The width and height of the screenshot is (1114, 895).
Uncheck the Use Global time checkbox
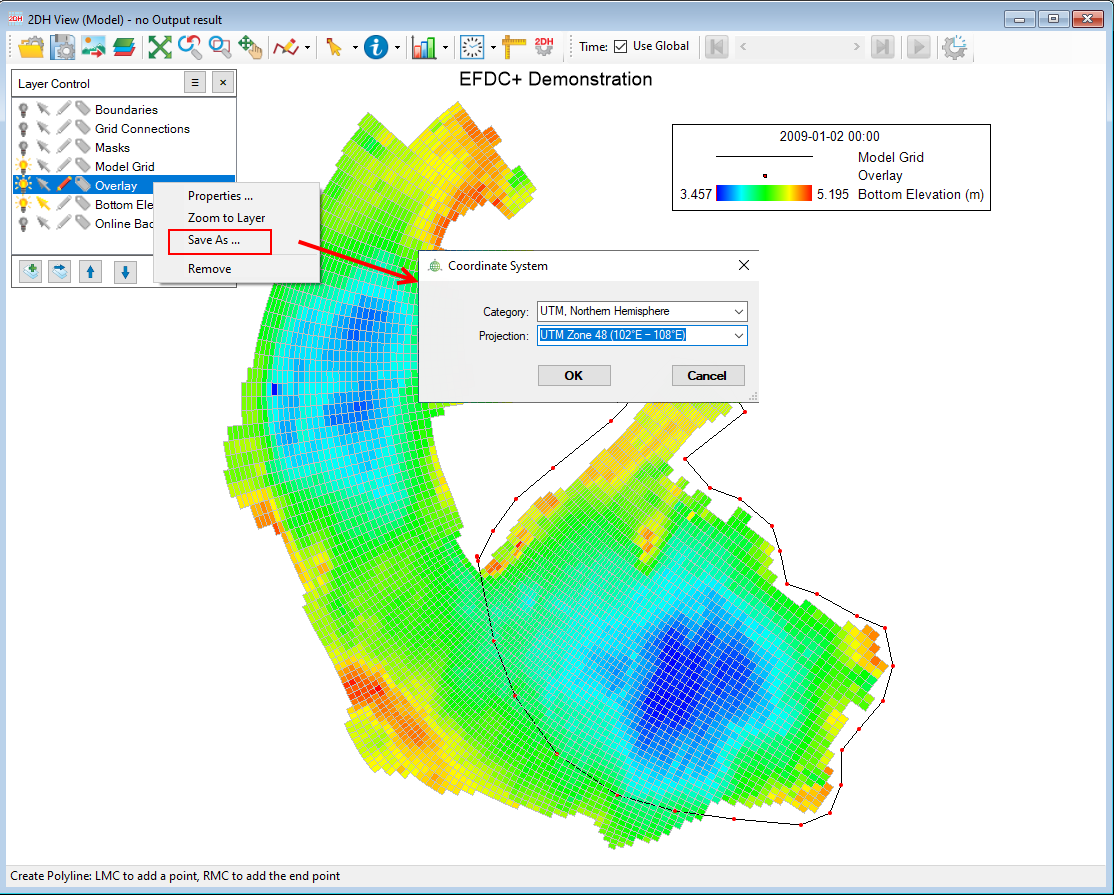(x=622, y=45)
